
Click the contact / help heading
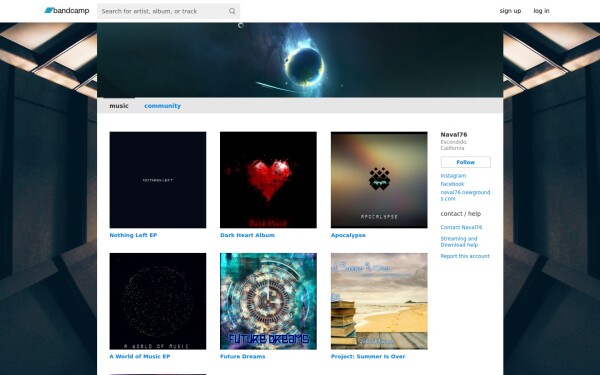(461, 214)
